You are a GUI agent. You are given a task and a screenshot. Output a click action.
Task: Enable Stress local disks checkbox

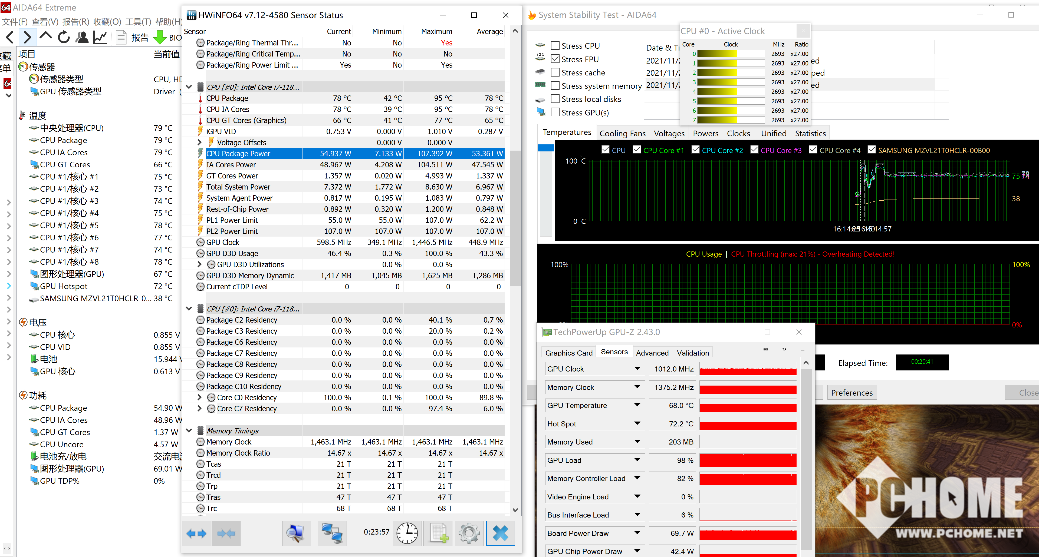(x=555, y=99)
